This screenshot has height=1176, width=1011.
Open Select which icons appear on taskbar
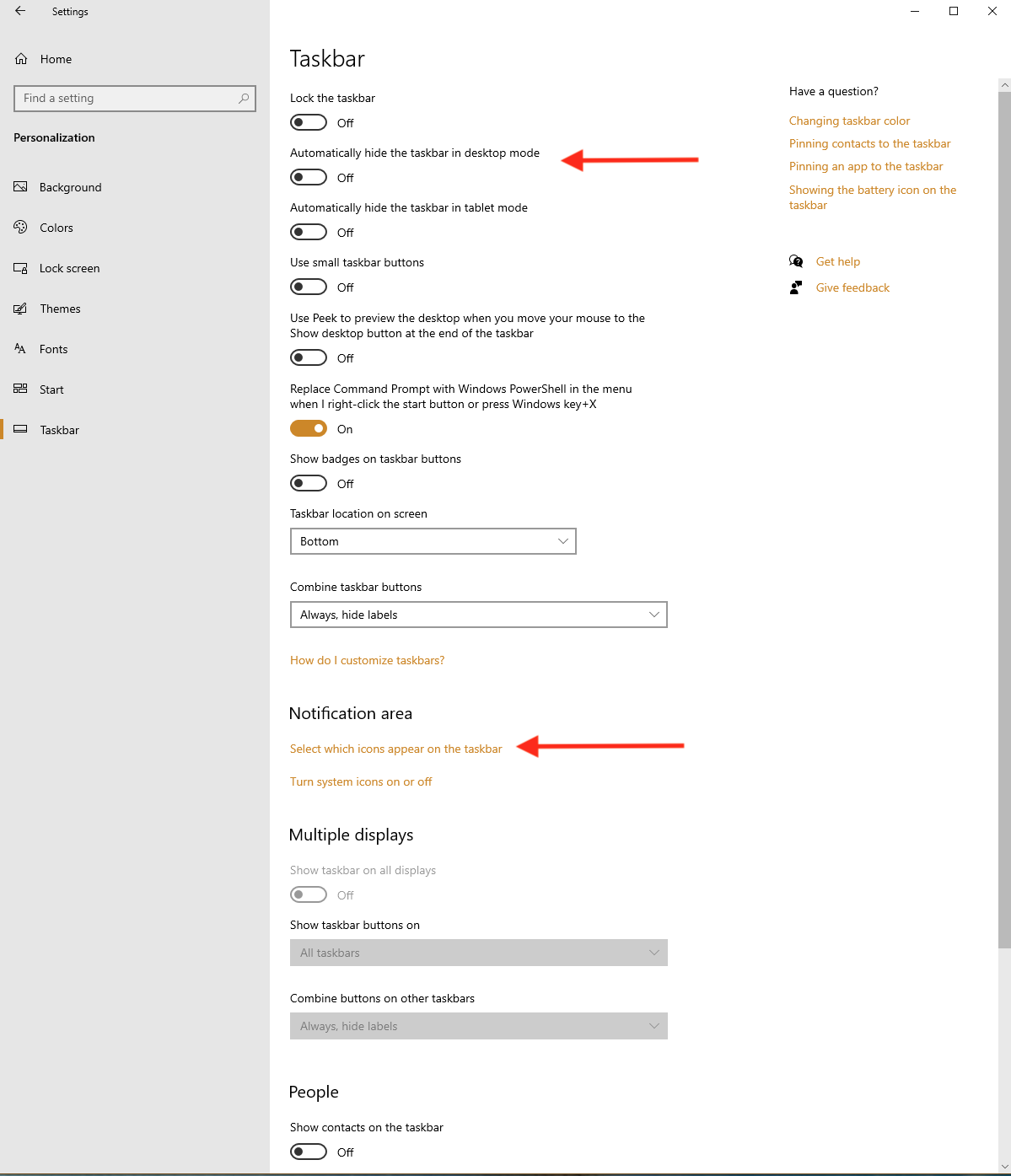(x=395, y=749)
